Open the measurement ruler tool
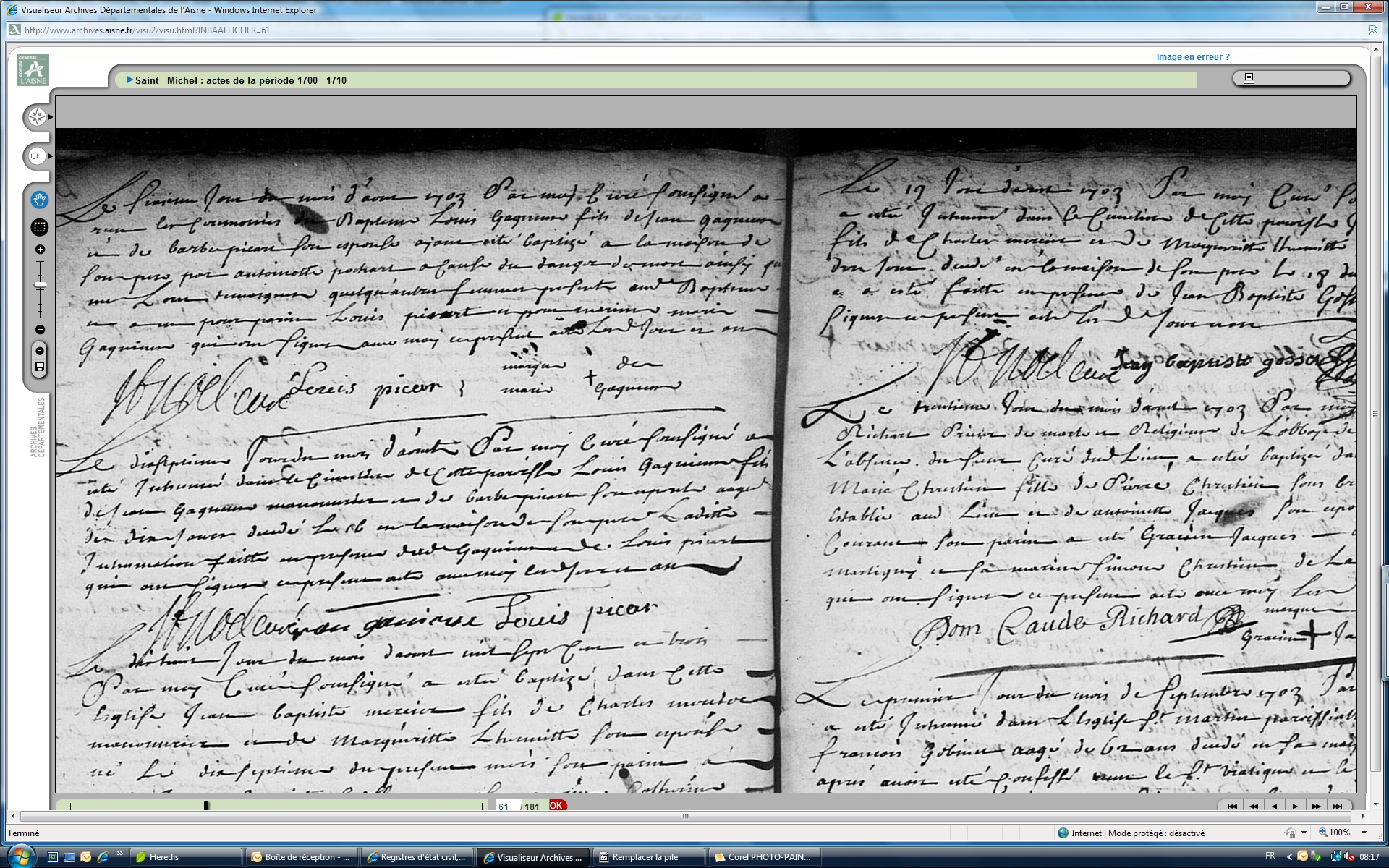 [x=37, y=156]
